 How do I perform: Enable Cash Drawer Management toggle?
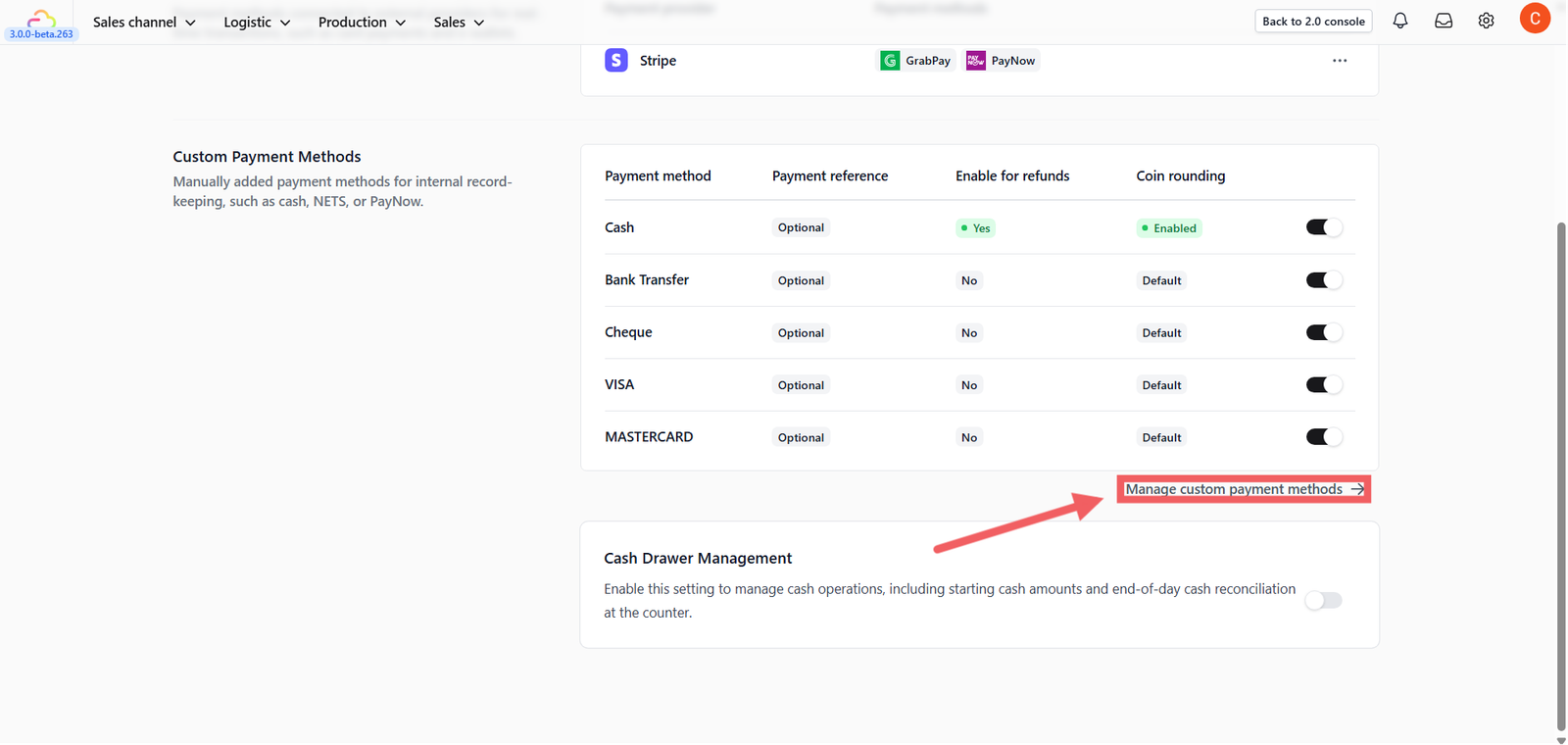pos(1323,600)
